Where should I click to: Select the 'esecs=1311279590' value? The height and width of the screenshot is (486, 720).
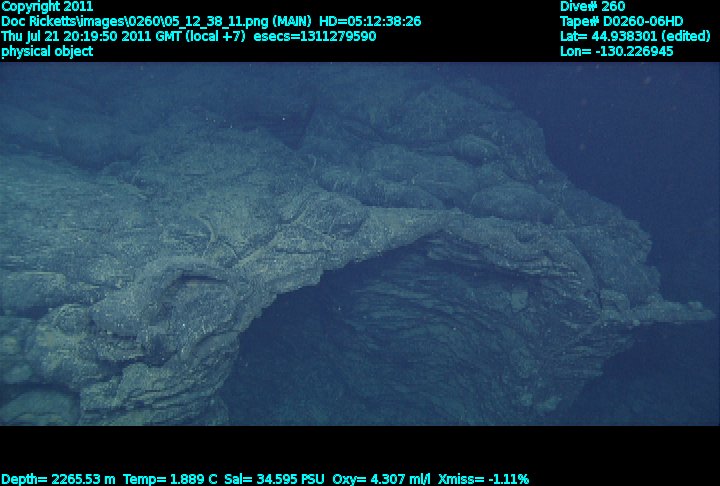pos(315,36)
